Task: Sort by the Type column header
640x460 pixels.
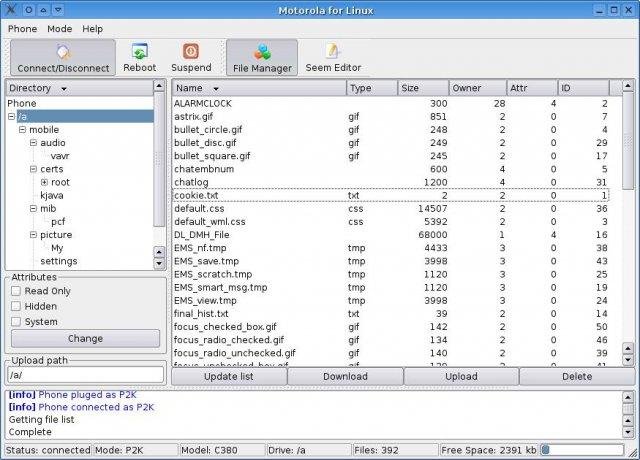Action: (x=372, y=88)
